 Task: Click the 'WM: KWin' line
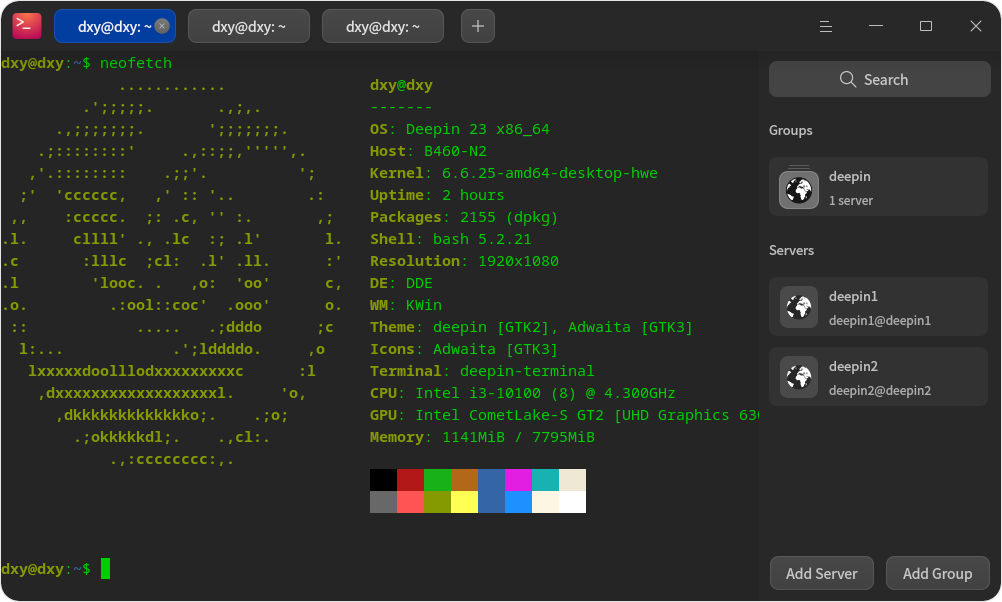coord(406,305)
